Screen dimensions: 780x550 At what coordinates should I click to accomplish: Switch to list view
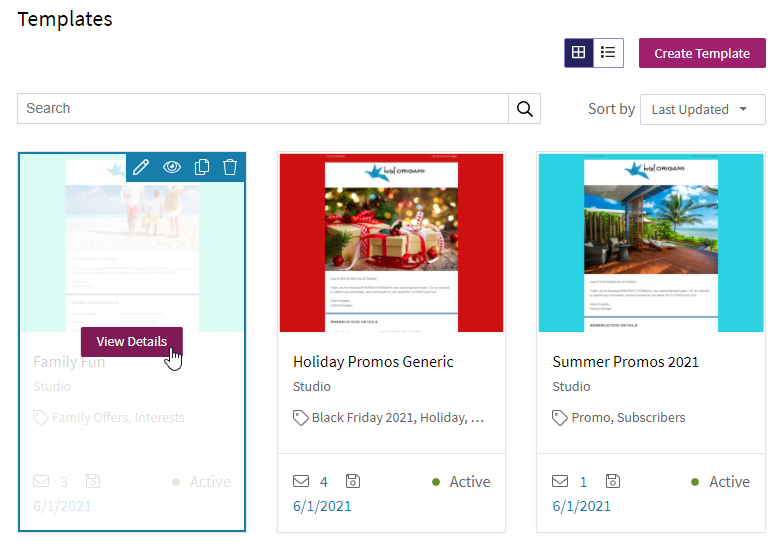coord(608,53)
